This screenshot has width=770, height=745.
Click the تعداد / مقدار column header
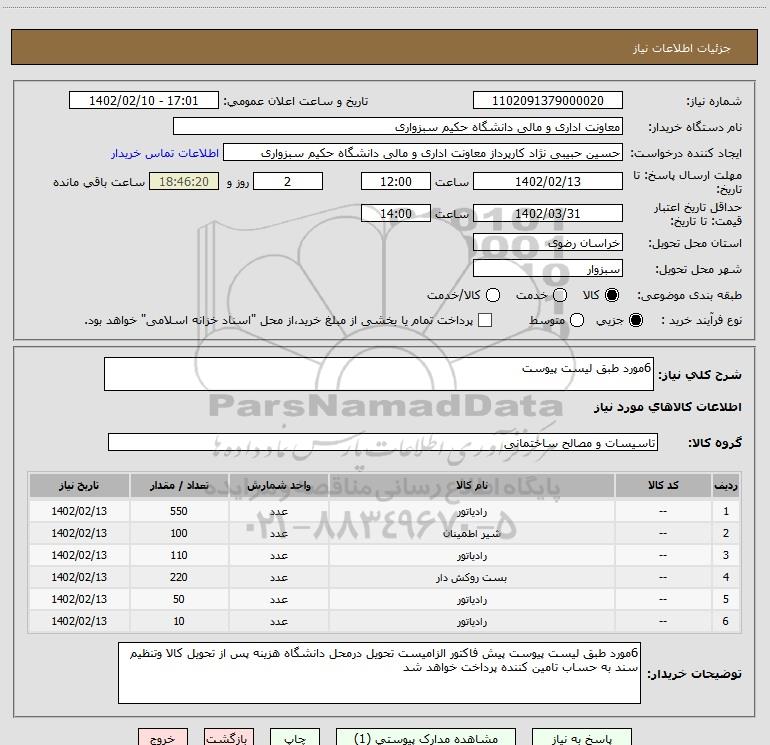tap(179, 485)
